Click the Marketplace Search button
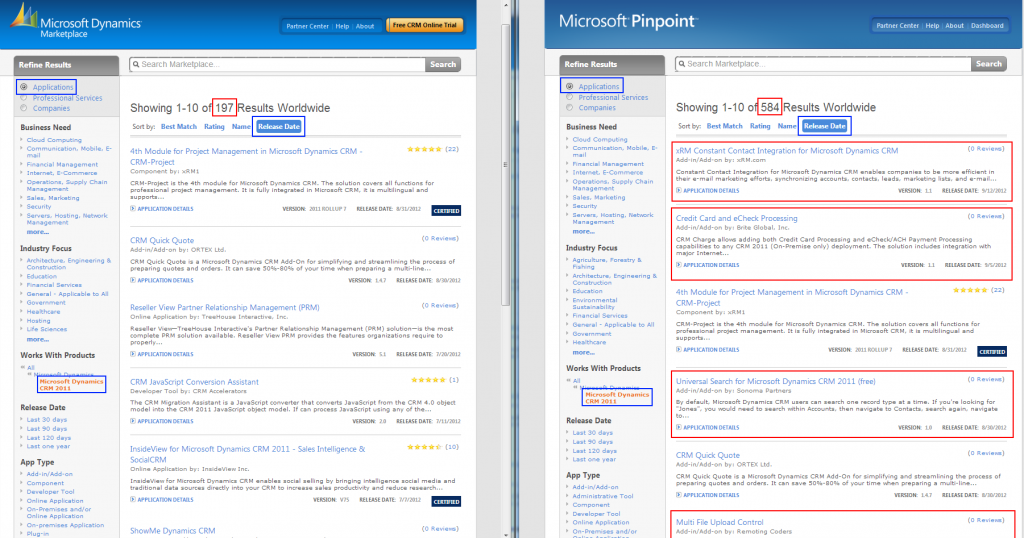Viewport: 1024px width, 538px height. pyautogui.click(x=443, y=65)
